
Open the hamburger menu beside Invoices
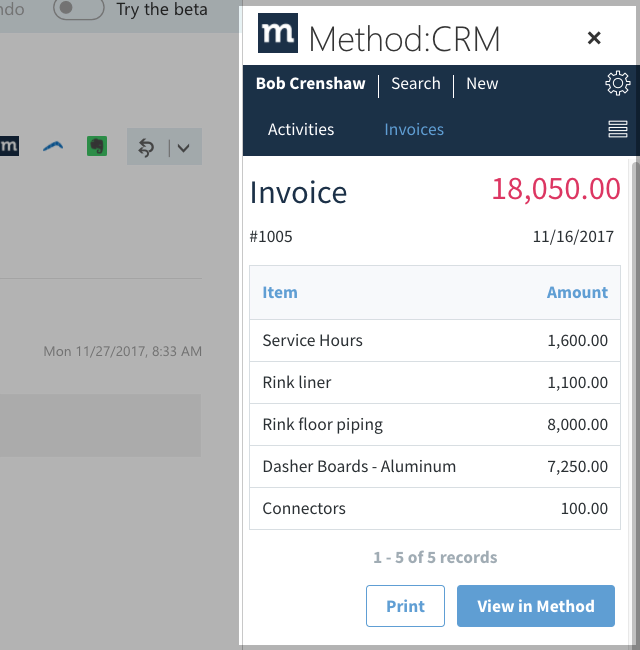click(618, 129)
